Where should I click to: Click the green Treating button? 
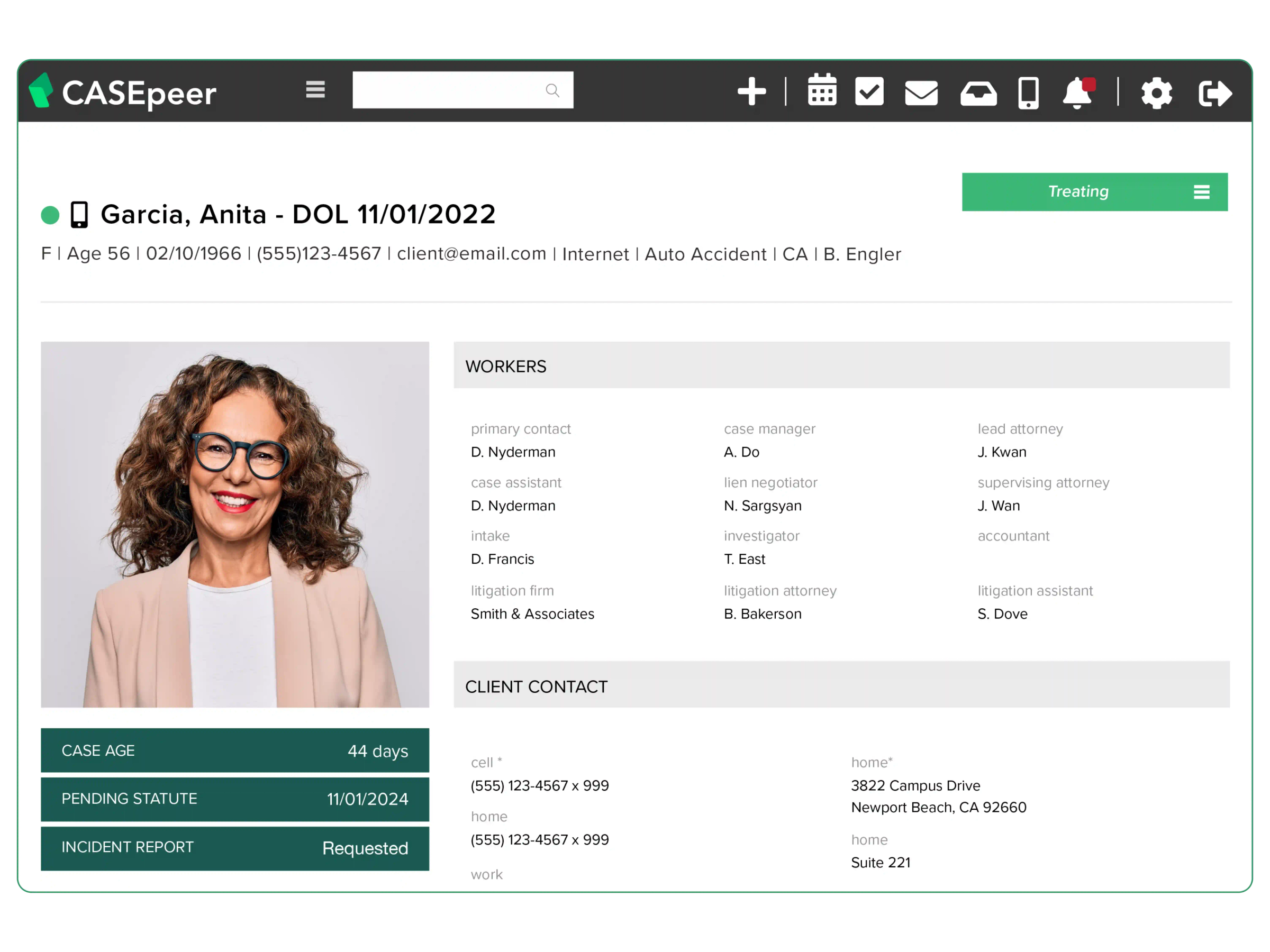tap(1078, 191)
